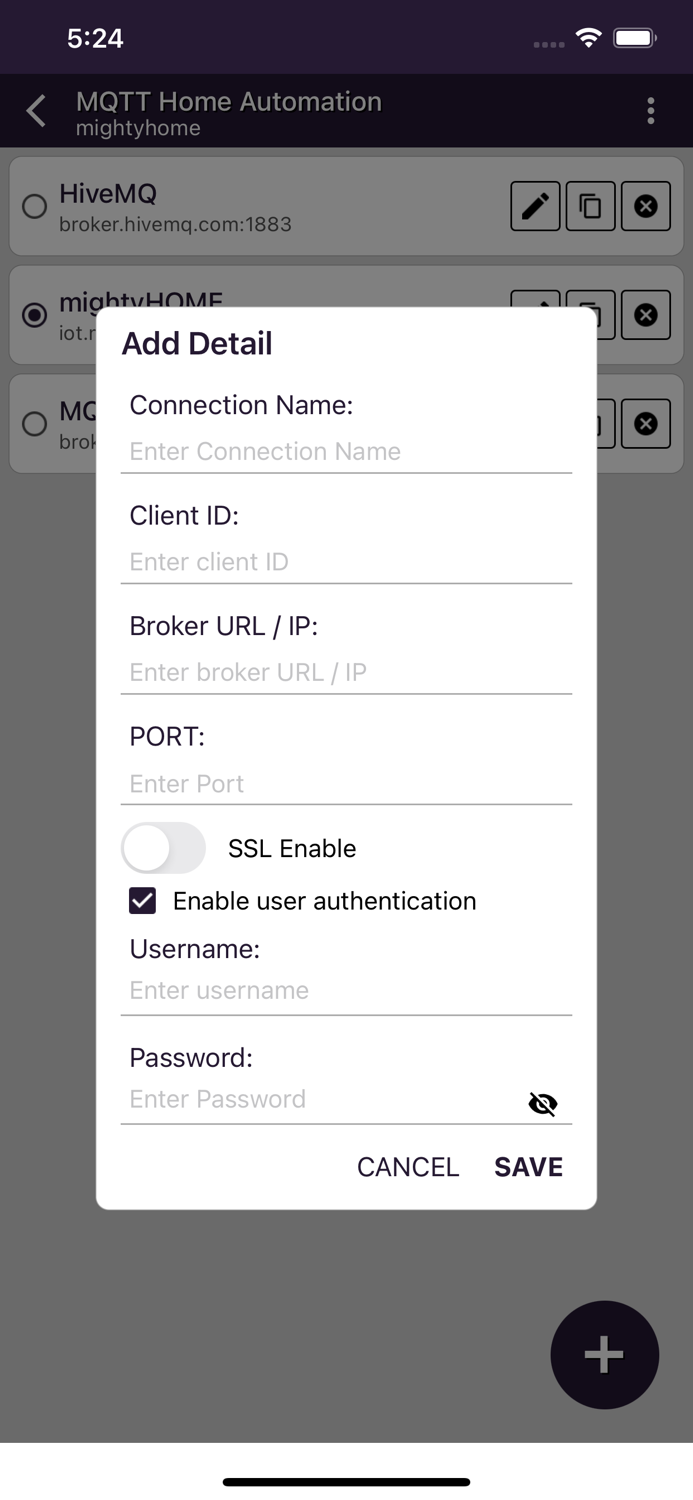Focus the Enter Port field

tap(346, 784)
